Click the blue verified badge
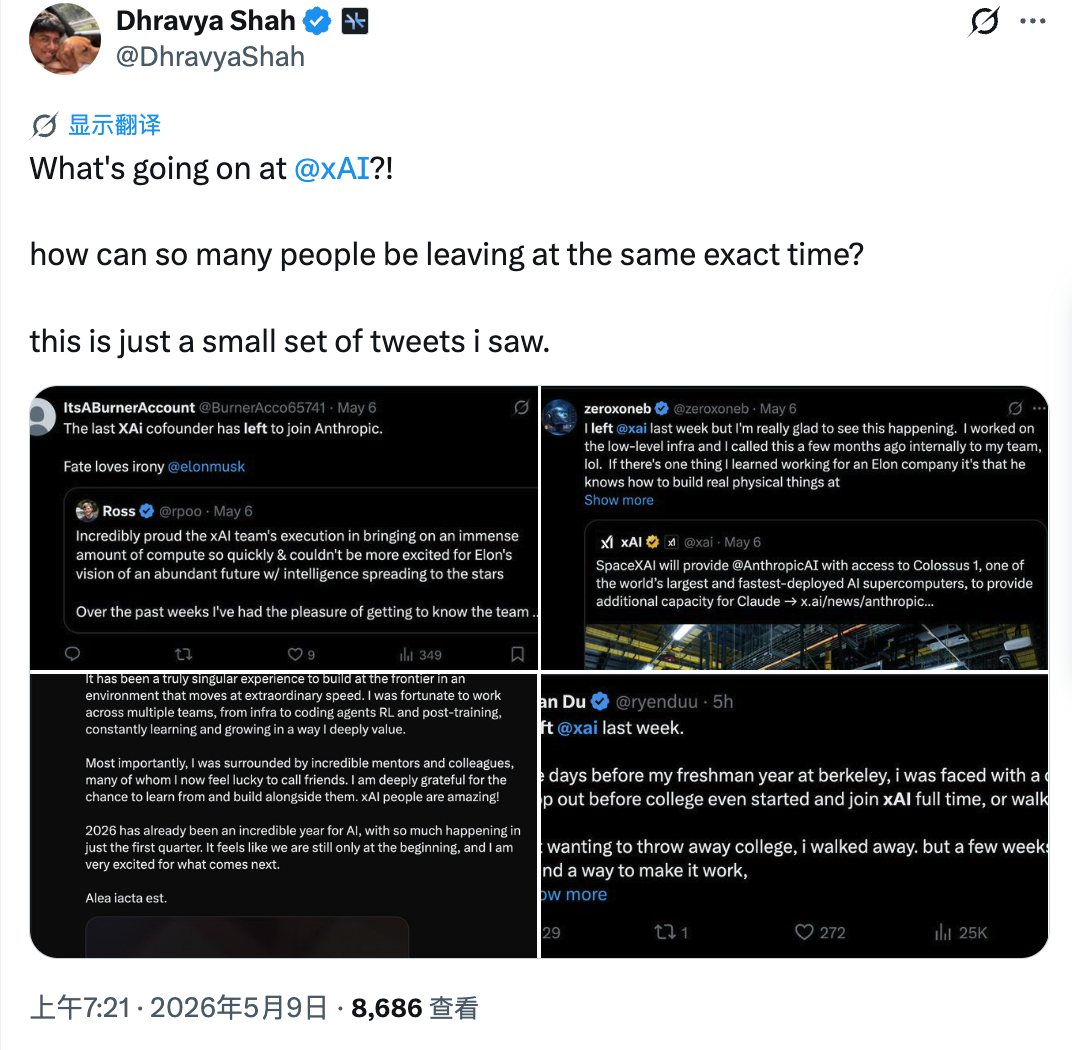This screenshot has width=1072, height=1050. tap(317, 22)
